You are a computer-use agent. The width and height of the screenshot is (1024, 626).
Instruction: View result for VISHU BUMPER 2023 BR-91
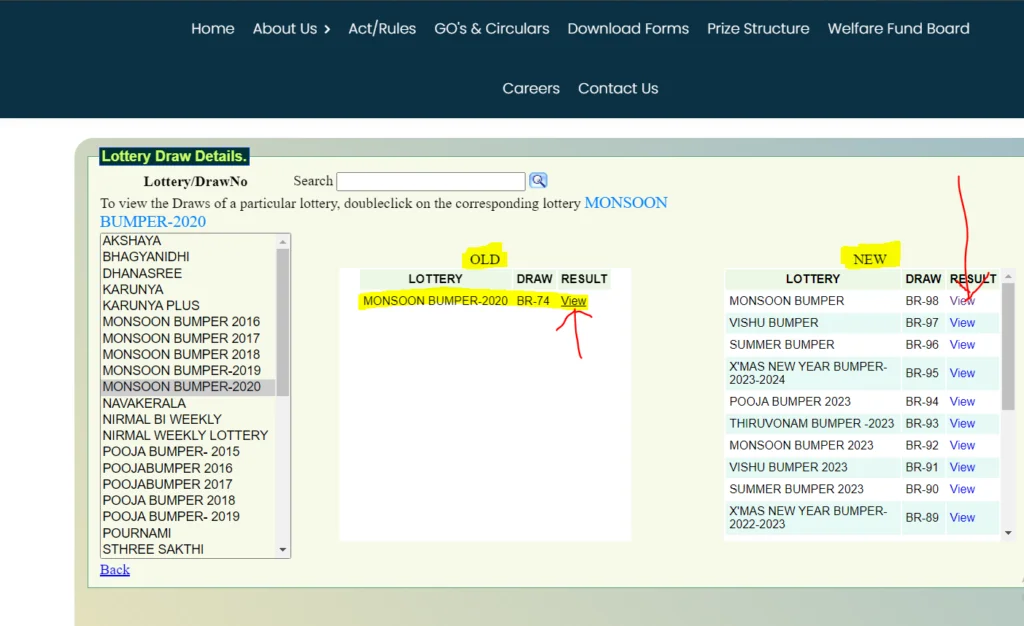click(x=962, y=467)
